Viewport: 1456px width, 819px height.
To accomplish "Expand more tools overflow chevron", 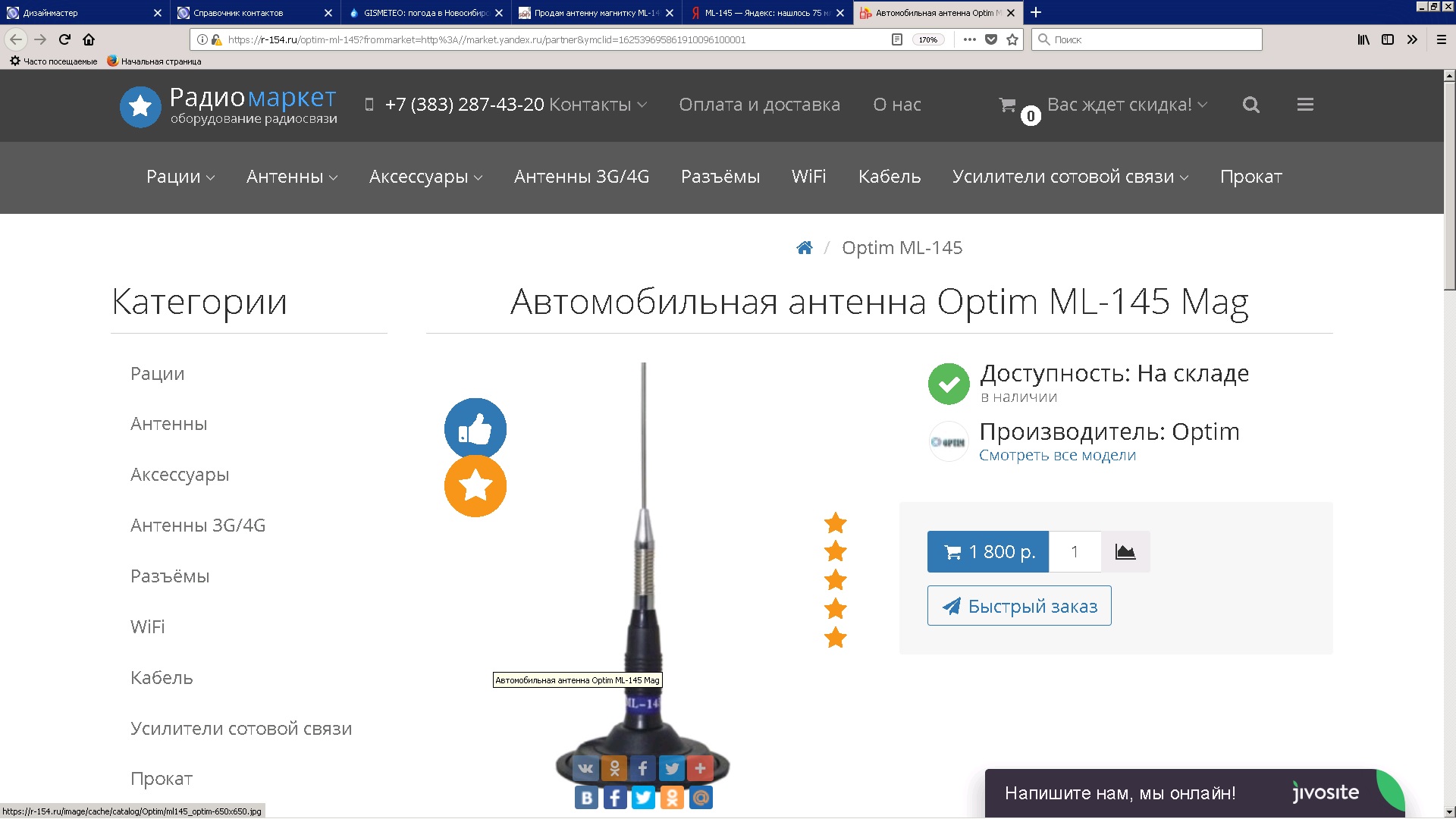I will click(x=1412, y=39).
